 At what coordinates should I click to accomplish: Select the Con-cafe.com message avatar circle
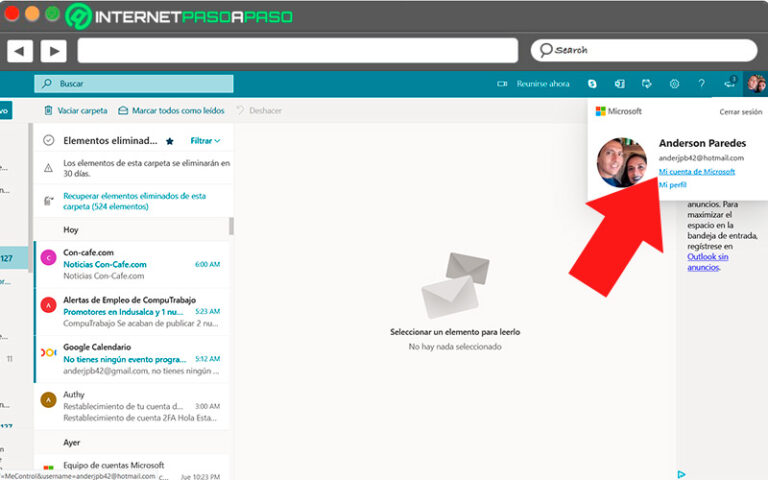[48, 258]
